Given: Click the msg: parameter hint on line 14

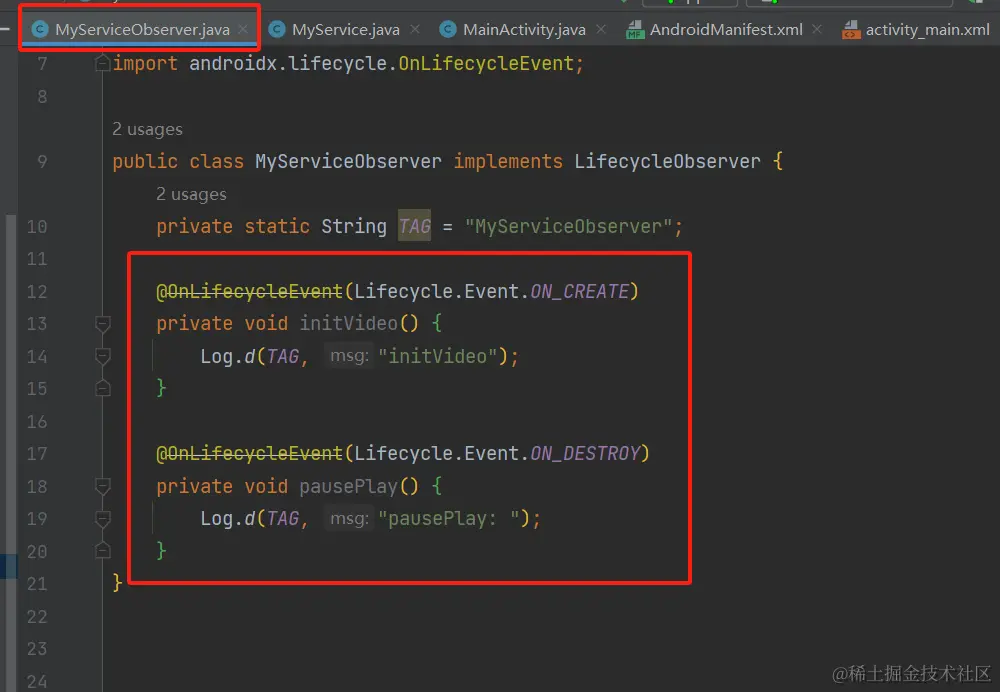Looking at the screenshot, I should 349,355.
